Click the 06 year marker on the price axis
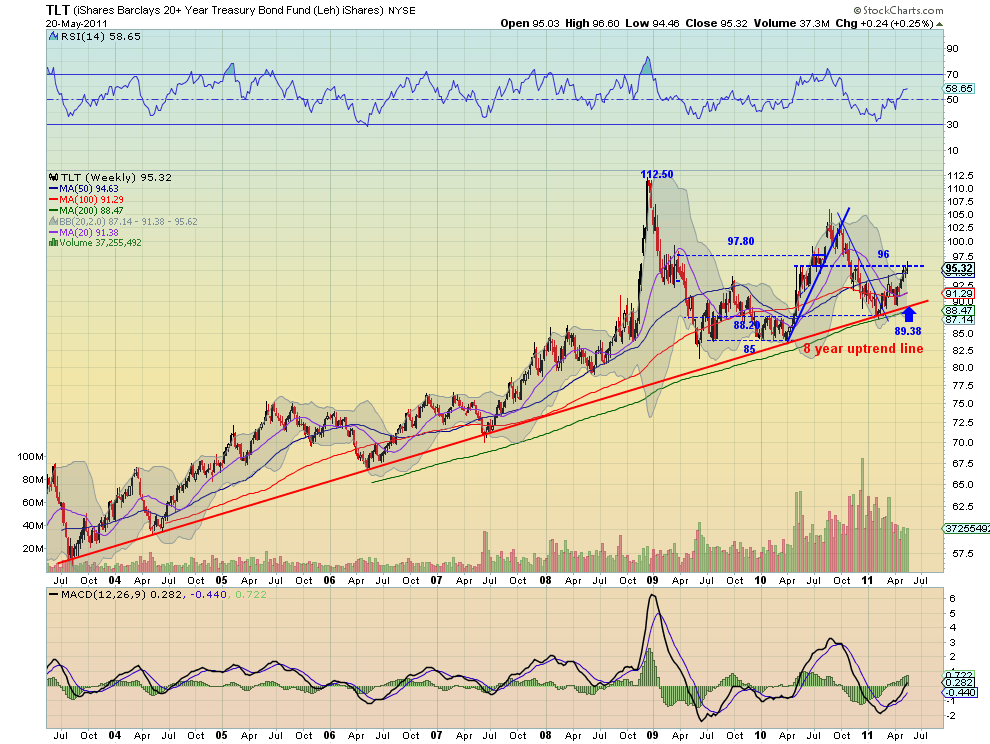Screen dimensions: 990x744 (x=329, y=580)
